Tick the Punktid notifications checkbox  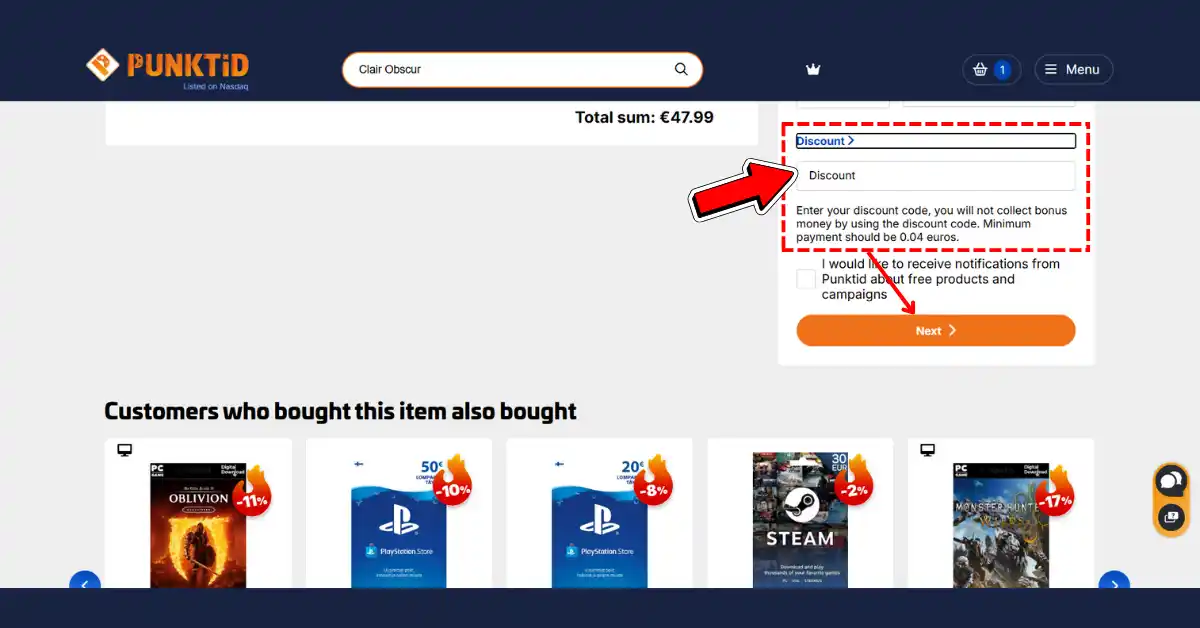tap(806, 279)
